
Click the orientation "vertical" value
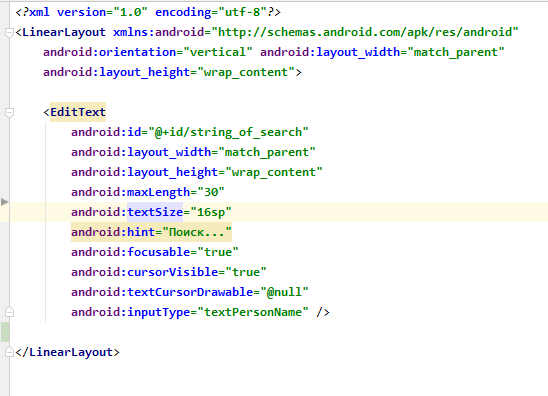pyautogui.click(x=218, y=52)
